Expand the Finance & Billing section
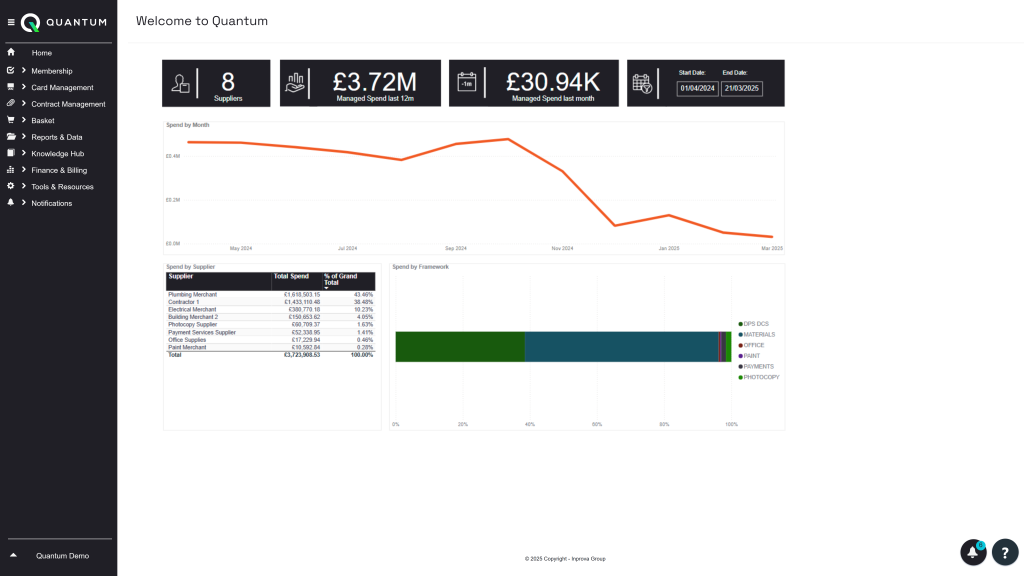Image resolution: width=1024 pixels, height=576 pixels. point(22,169)
